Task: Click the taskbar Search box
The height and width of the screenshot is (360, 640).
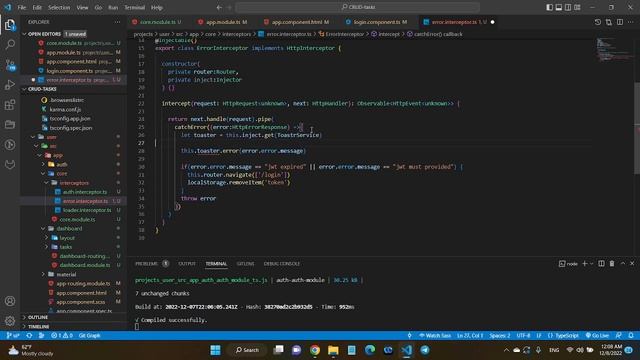Action: click(247, 350)
